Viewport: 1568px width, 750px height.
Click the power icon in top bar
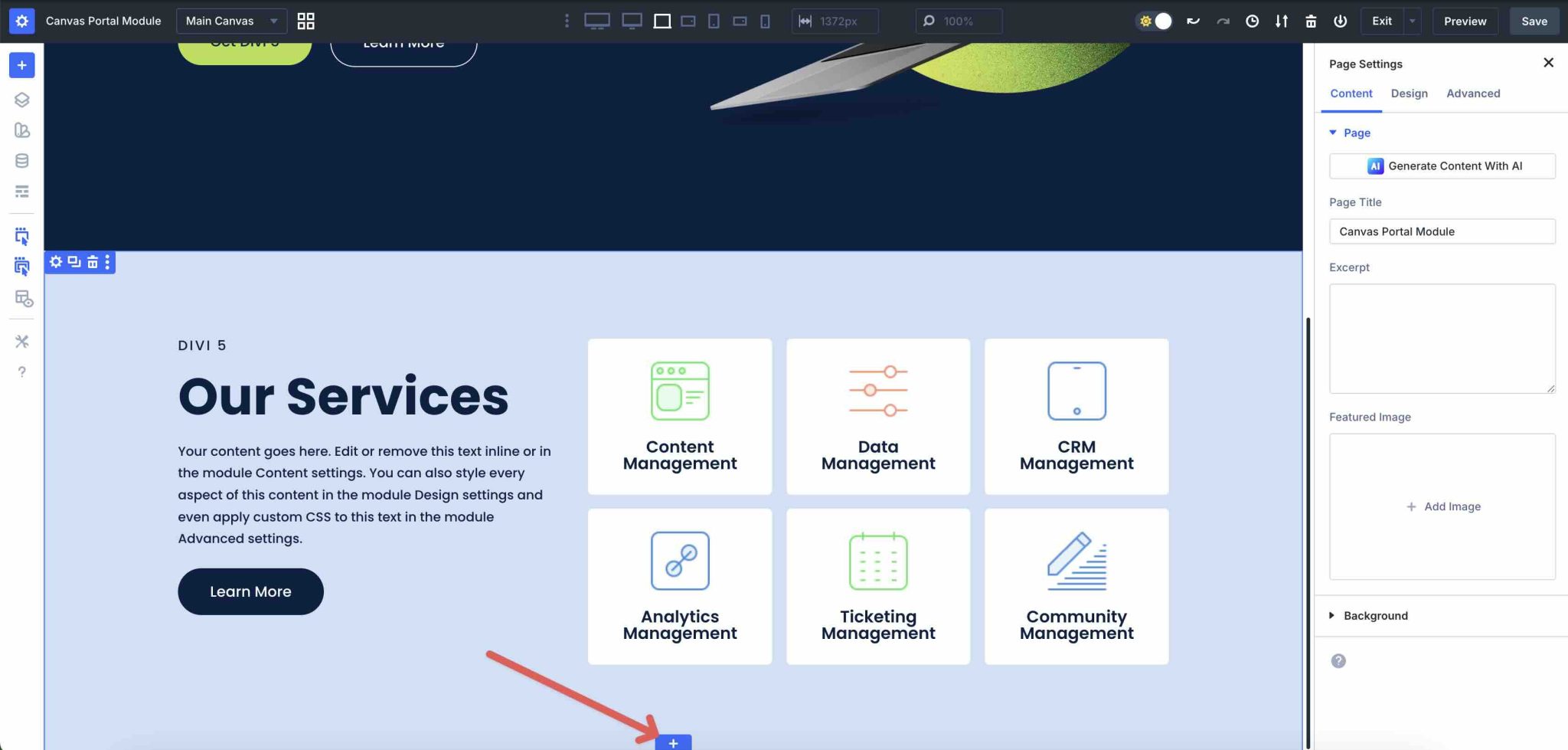coord(1340,21)
